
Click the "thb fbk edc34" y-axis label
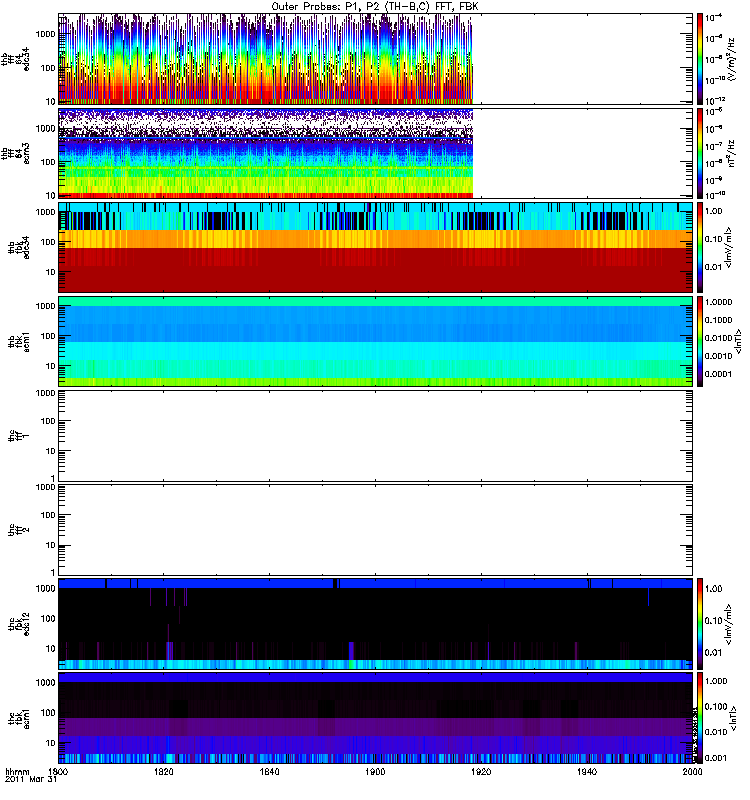point(19,247)
